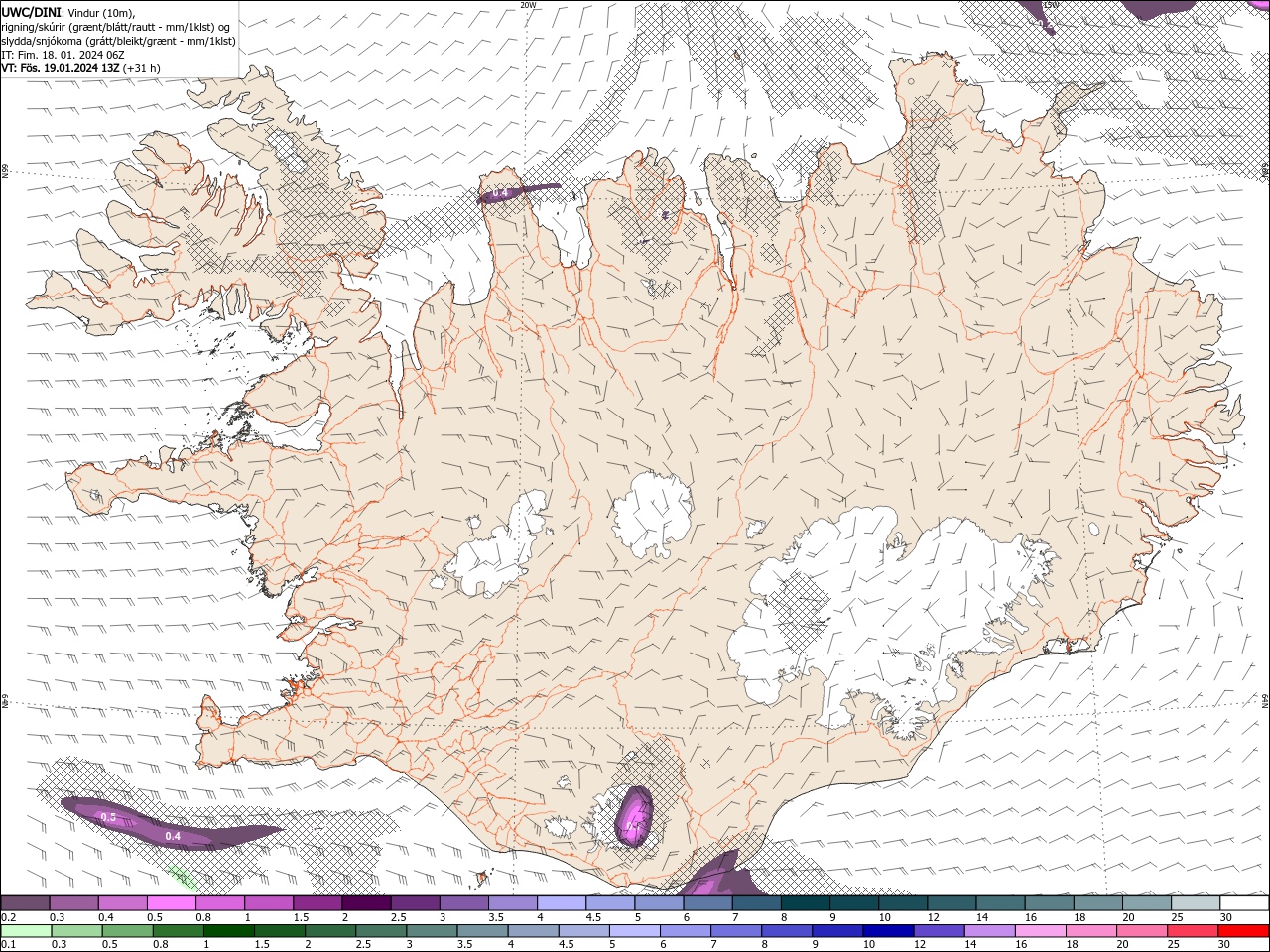1270x952 pixels.
Task: Select the bright red 30 swatch in lower scale
Action: click(1243, 931)
